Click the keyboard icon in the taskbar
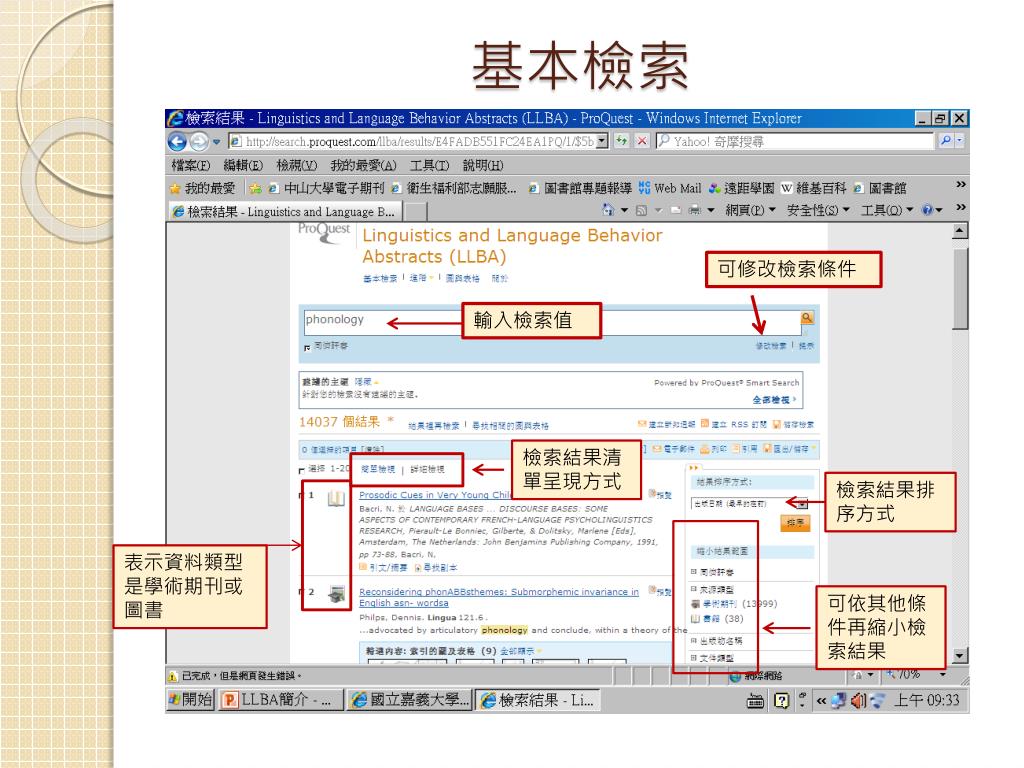The width and height of the screenshot is (1024, 768). 756,701
